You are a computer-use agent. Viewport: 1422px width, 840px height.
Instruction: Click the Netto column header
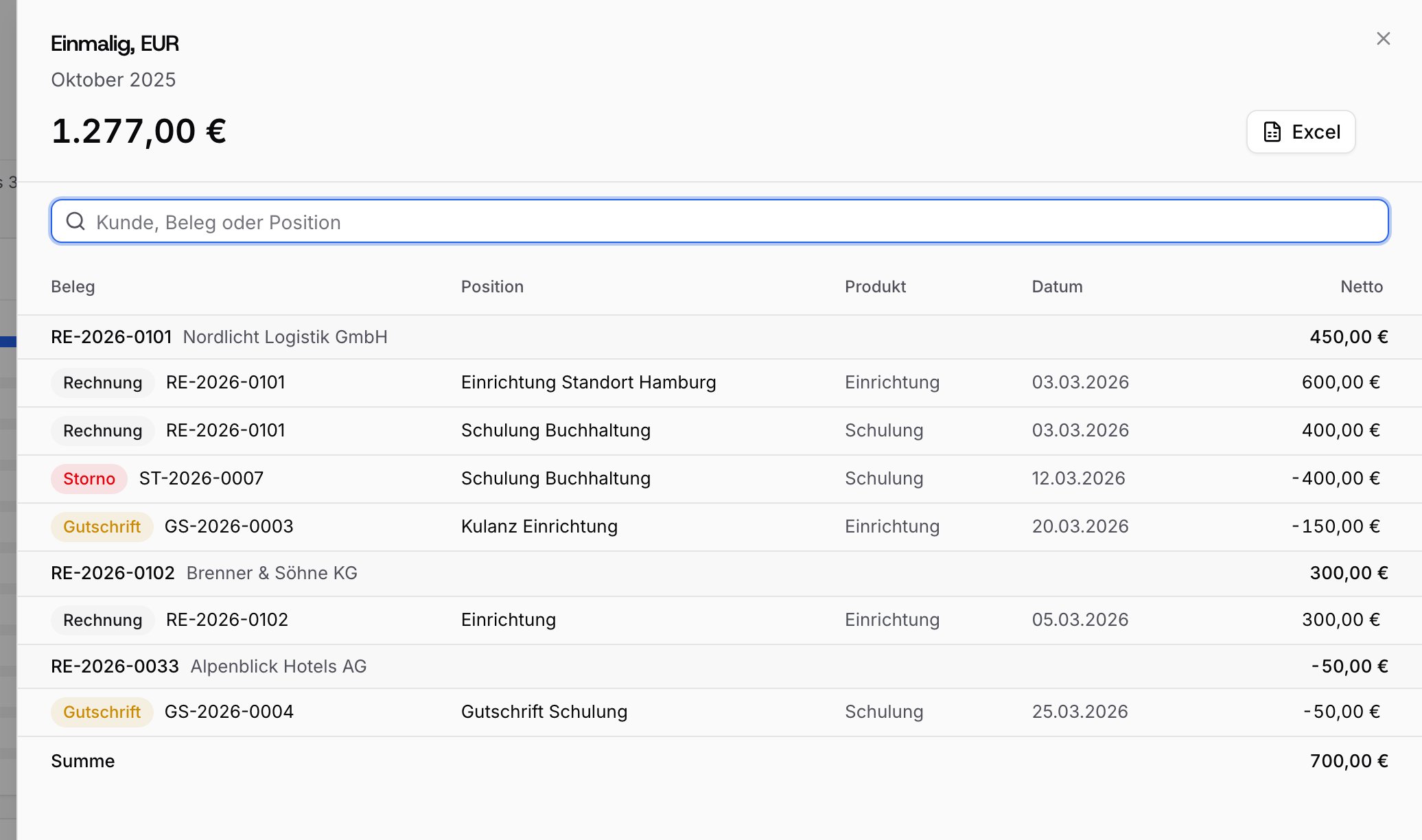(x=1362, y=287)
